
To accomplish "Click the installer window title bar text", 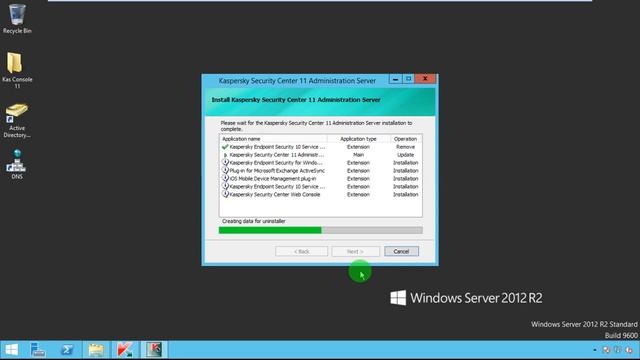I will 297,81.
